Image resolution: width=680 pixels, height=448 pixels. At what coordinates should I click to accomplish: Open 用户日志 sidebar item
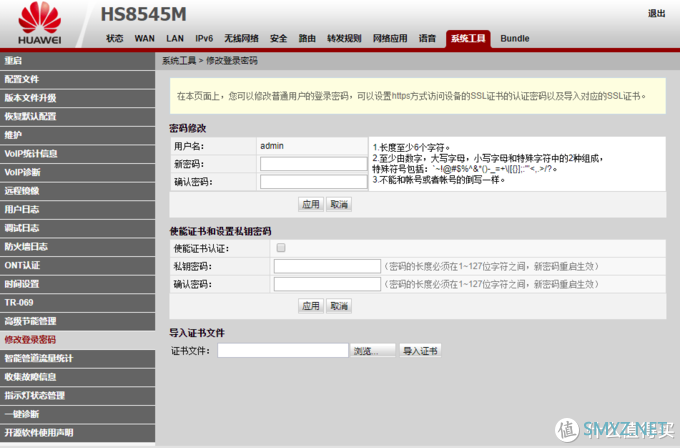click(x=77, y=210)
